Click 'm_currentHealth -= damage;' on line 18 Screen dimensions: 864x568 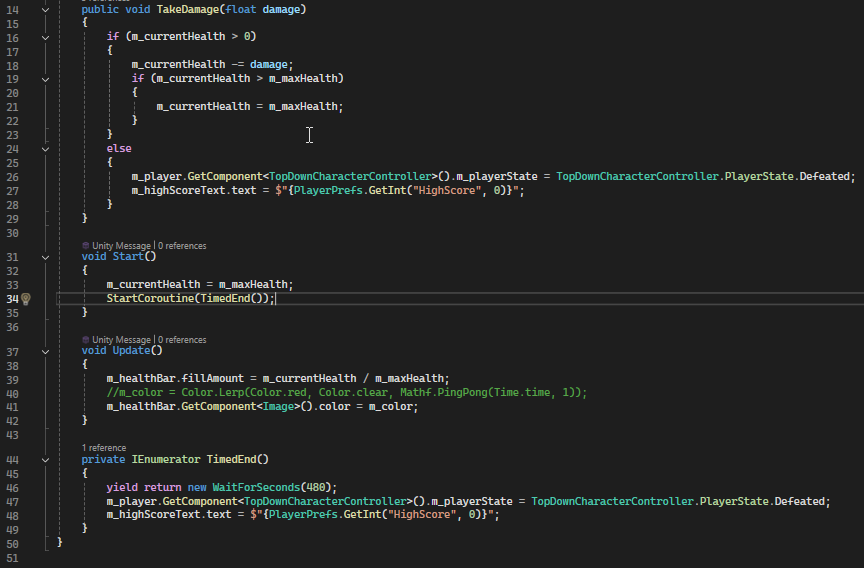pos(213,64)
